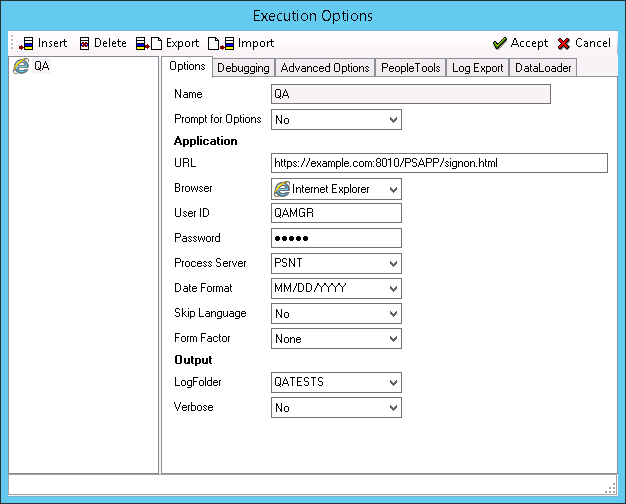Switch to the DataLoader tab

click(543, 68)
